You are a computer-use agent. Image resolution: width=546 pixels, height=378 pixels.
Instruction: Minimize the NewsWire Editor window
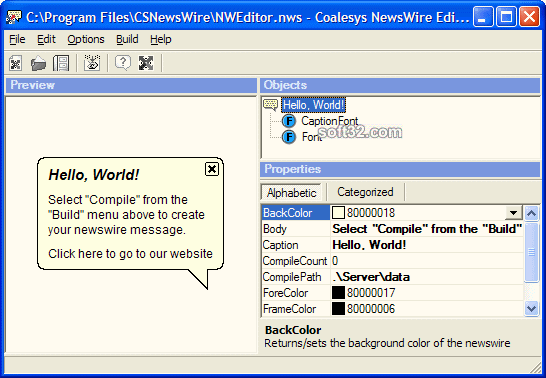(483, 16)
